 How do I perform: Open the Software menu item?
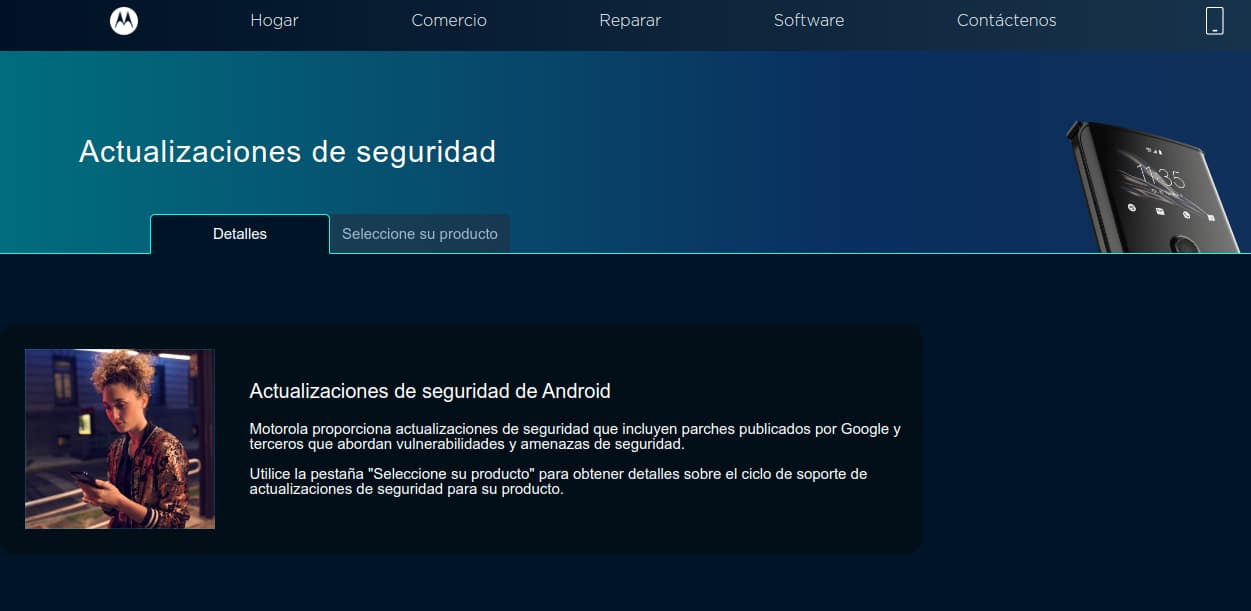(809, 20)
